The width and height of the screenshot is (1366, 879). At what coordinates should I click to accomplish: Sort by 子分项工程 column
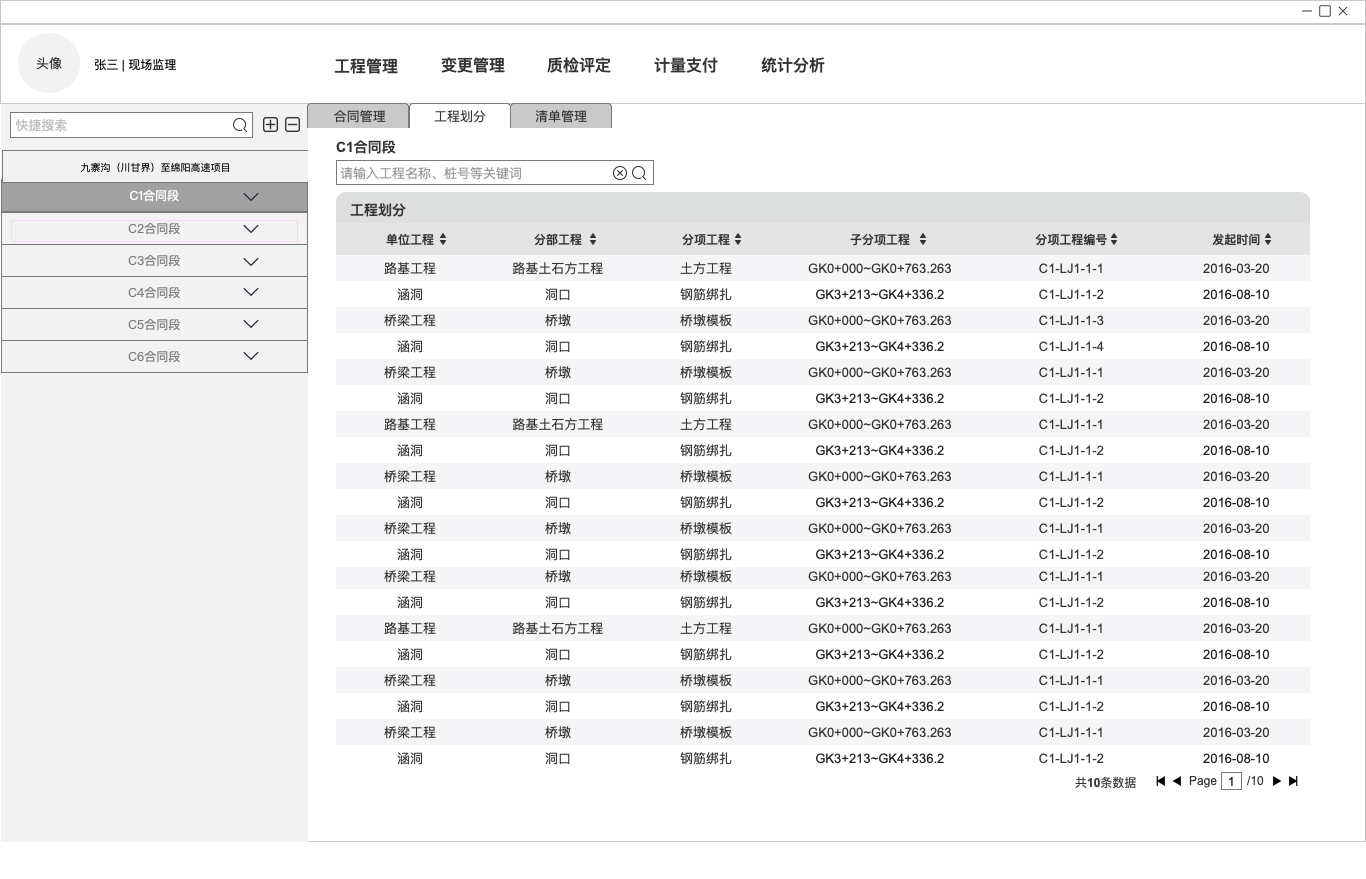pyautogui.click(x=923, y=239)
